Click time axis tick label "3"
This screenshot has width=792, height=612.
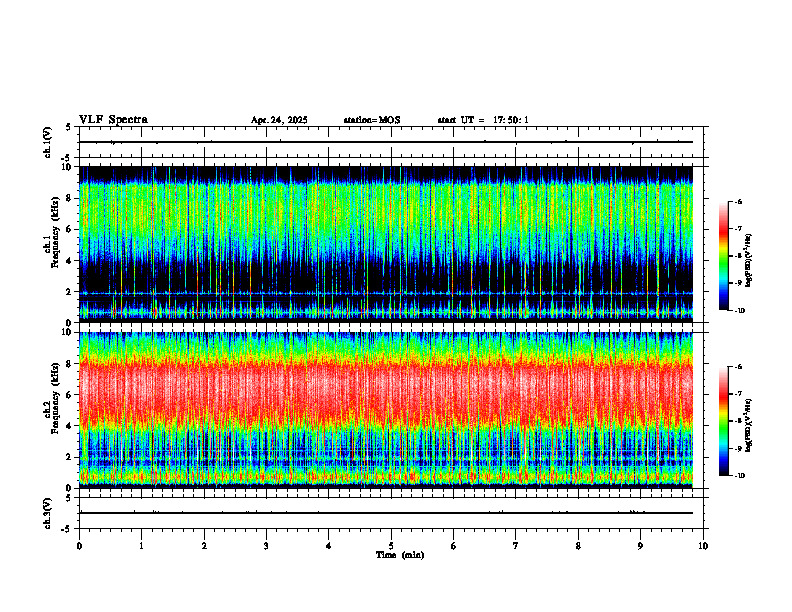pyautogui.click(x=266, y=546)
